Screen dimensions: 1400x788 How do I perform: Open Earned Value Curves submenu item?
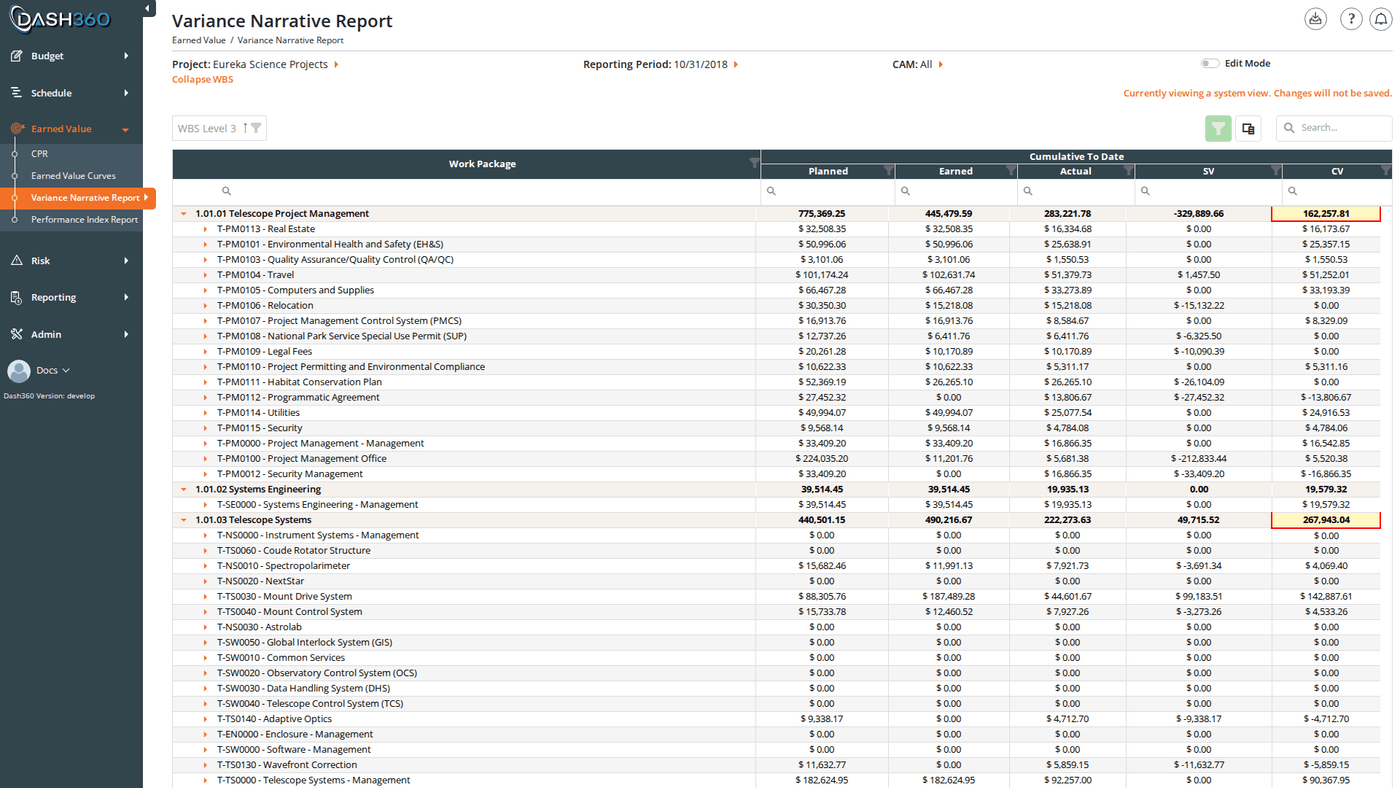click(x=73, y=176)
